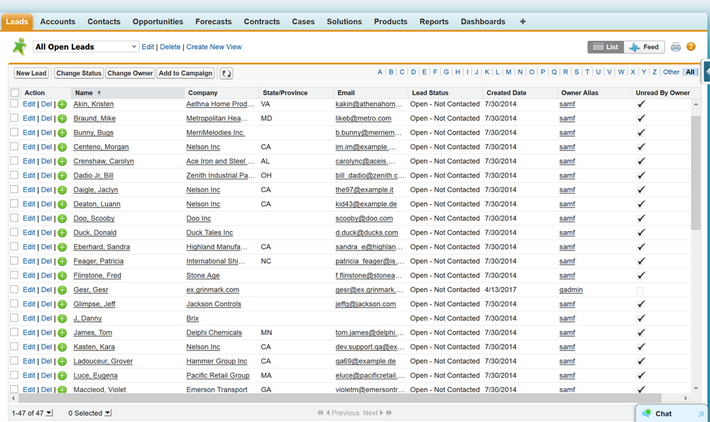The height and width of the screenshot is (422, 710).
Task: Check the select-all header checkbox
Action: 15,92
